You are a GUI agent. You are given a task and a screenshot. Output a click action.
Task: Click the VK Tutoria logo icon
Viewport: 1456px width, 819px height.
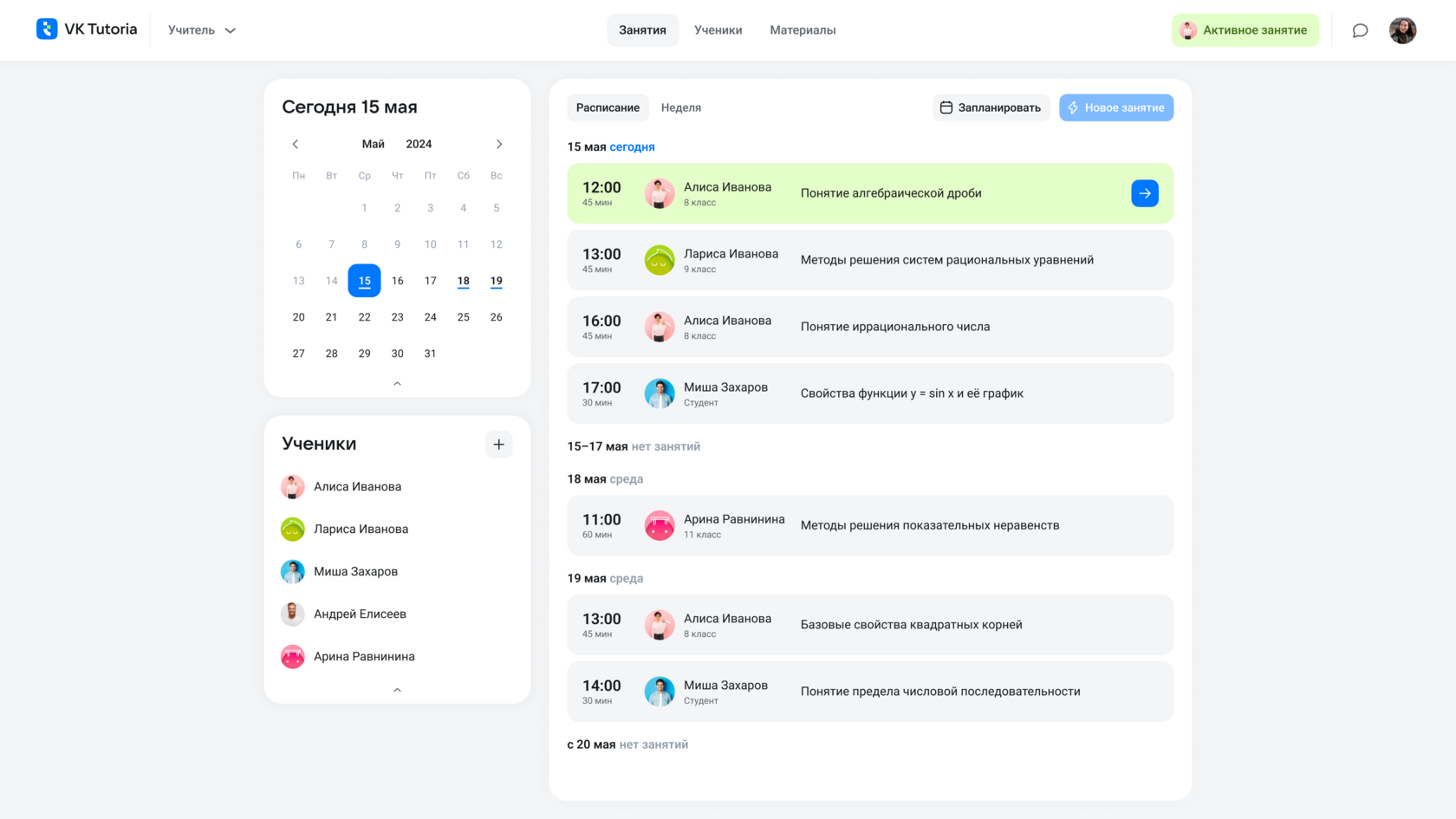click(47, 29)
